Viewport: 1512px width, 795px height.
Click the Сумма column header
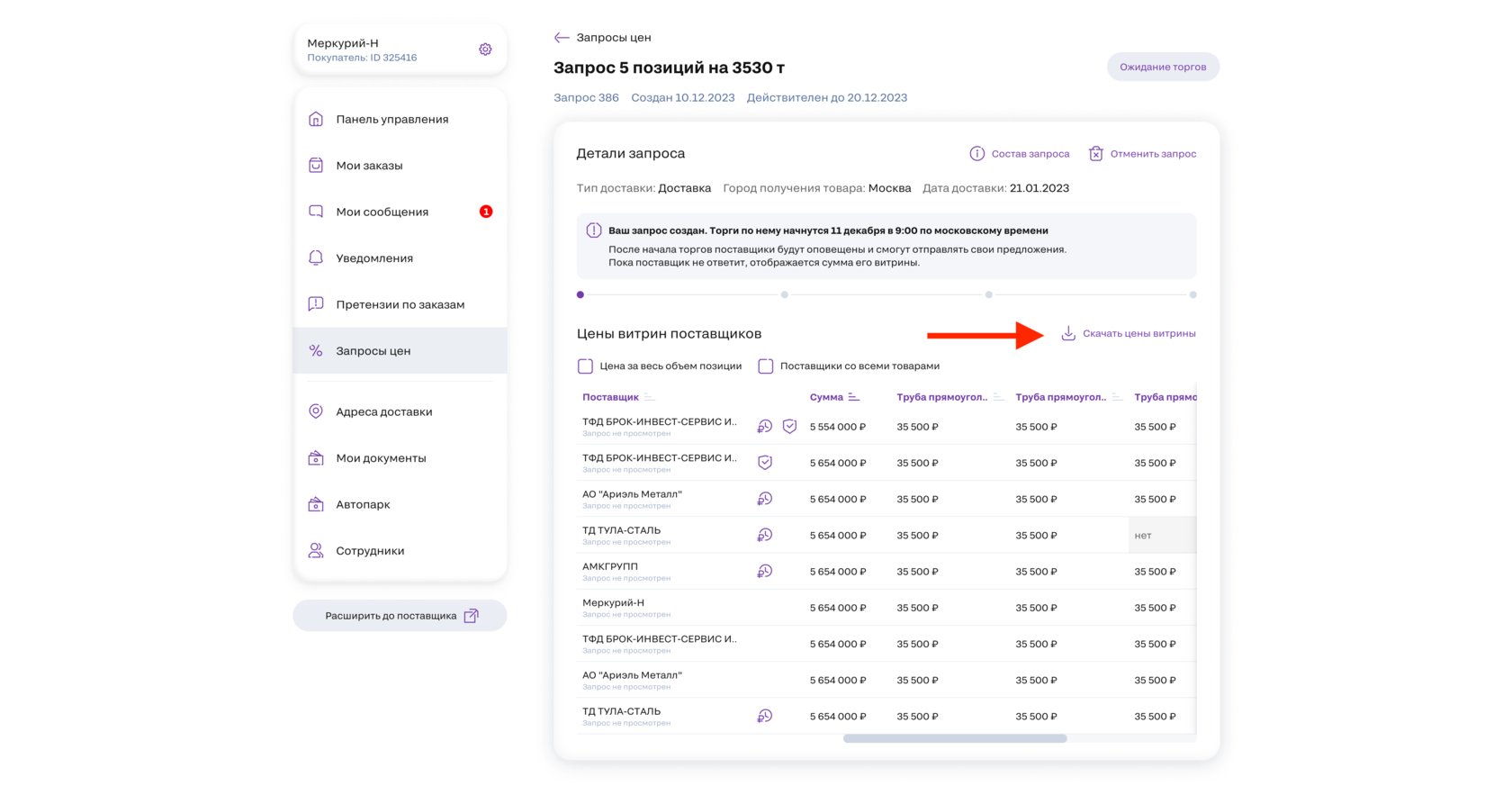826,397
